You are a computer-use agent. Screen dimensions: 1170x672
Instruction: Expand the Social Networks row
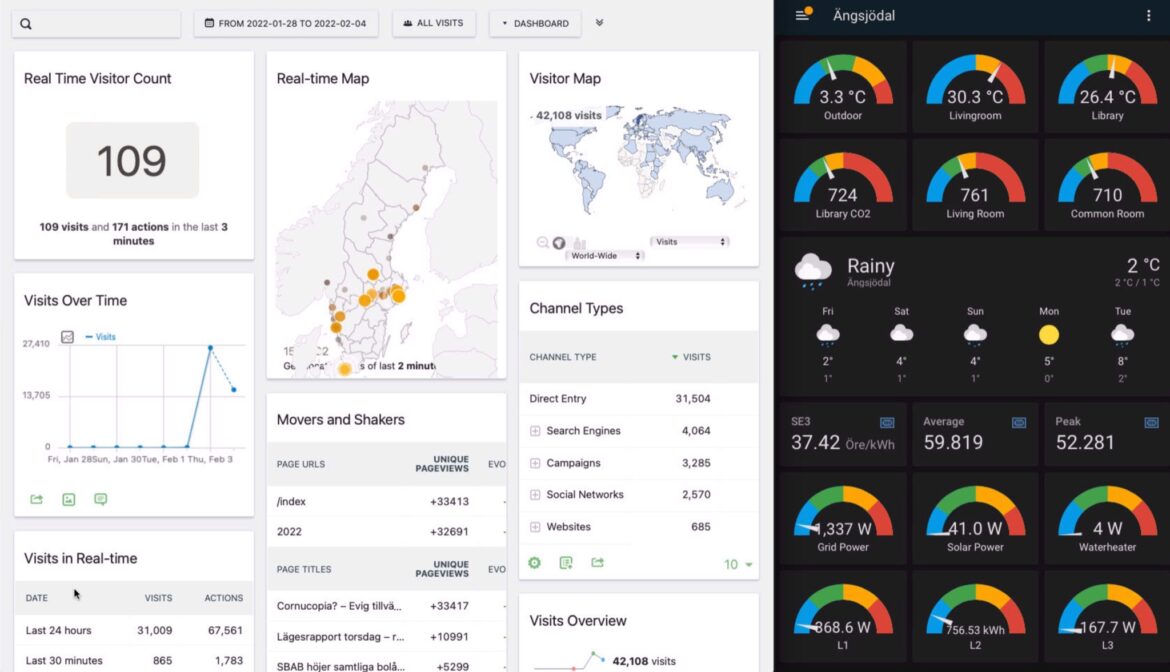tap(535, 495)
